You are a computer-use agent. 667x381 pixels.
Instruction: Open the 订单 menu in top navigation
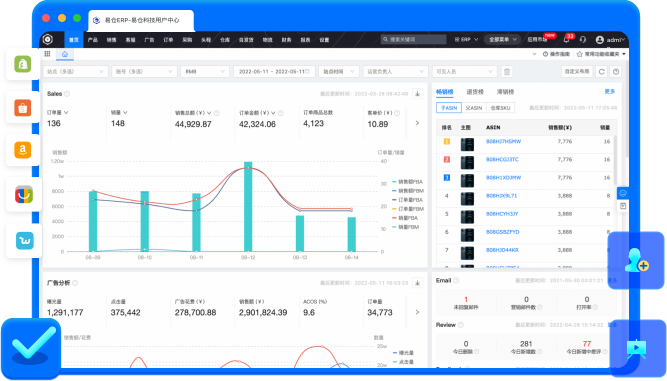pyautogui.click(x=168, y=40)
